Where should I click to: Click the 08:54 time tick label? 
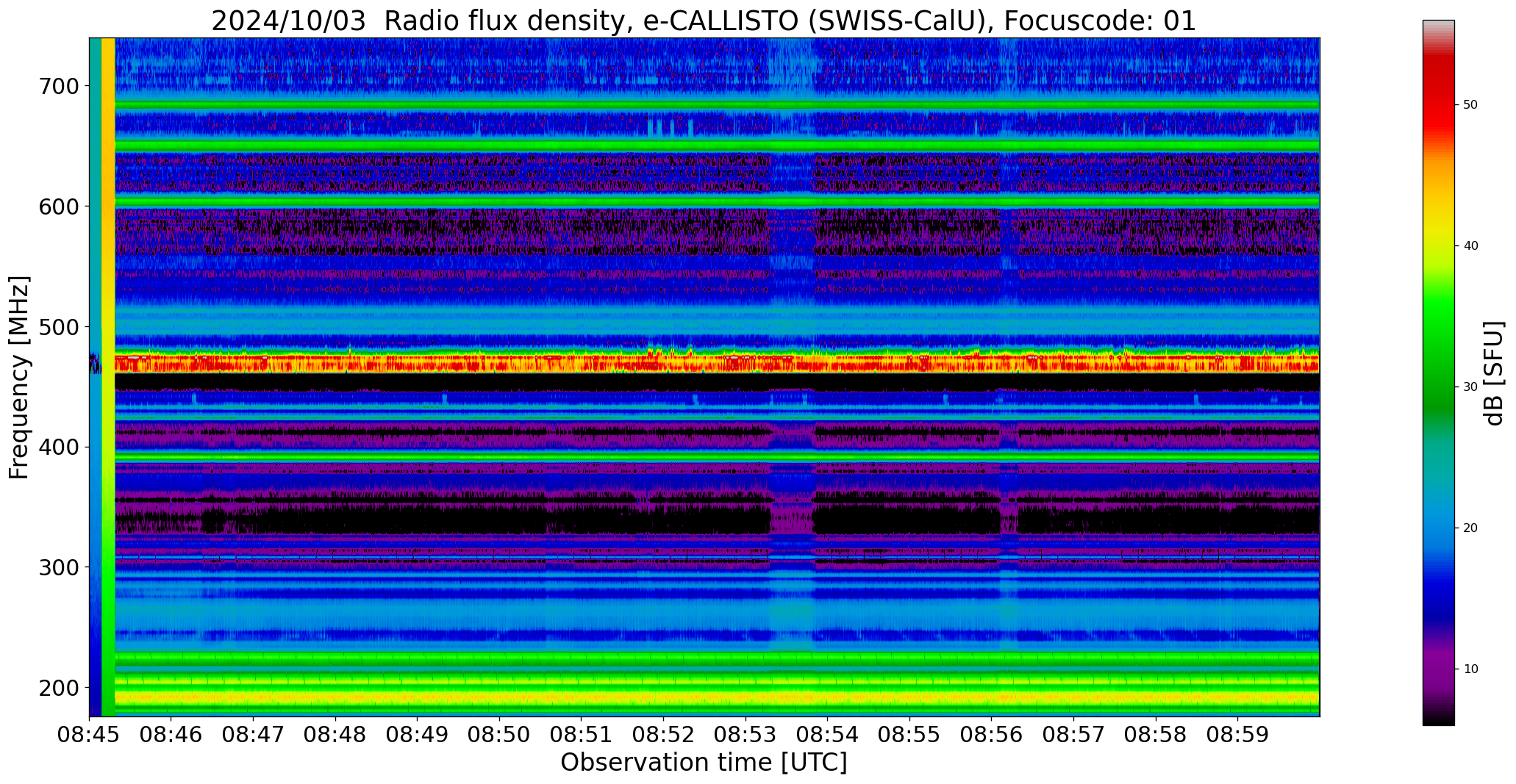tap(828, 735)
